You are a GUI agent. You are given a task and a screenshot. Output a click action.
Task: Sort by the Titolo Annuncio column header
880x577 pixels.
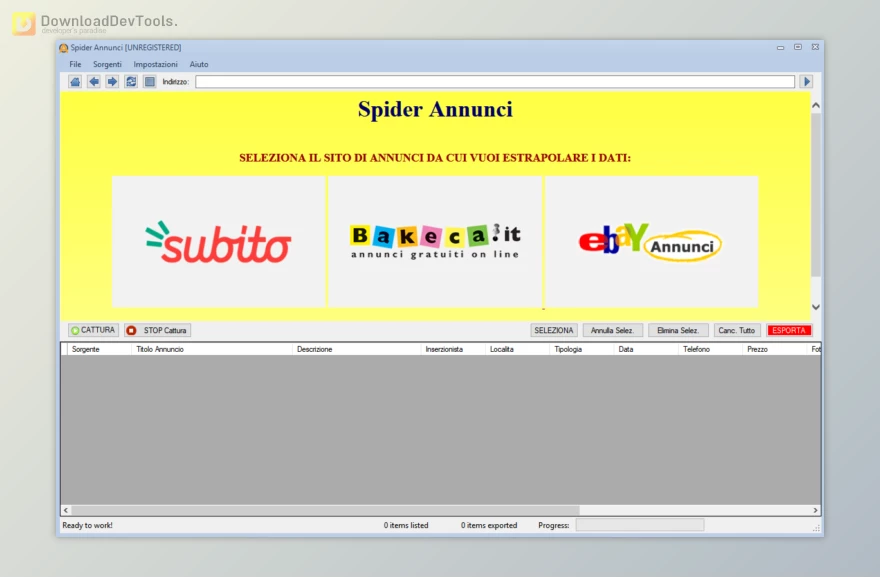click(212, 349)
